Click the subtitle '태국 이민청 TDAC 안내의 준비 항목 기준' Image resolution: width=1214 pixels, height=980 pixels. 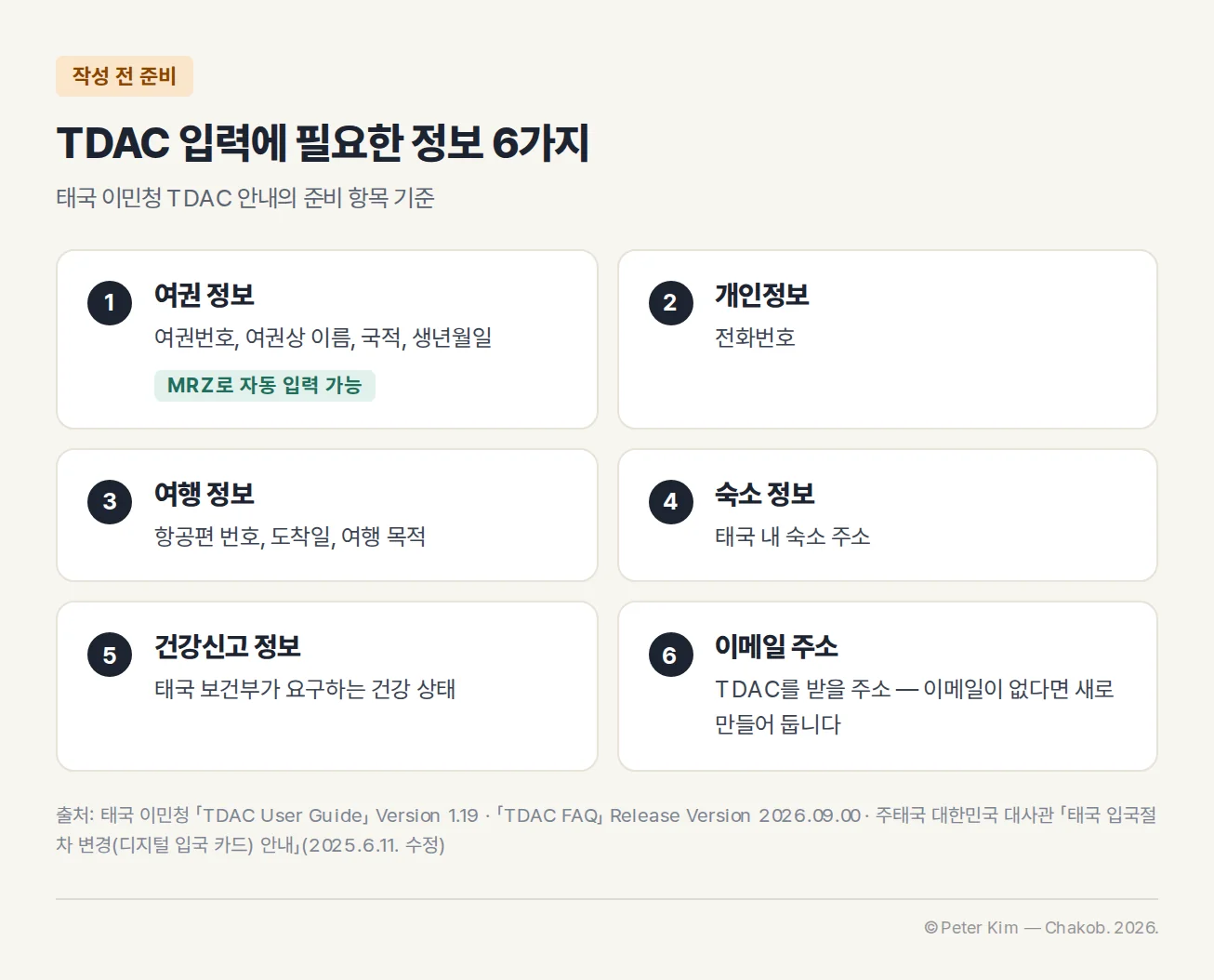pyautogui.click(x=245, y=198)
